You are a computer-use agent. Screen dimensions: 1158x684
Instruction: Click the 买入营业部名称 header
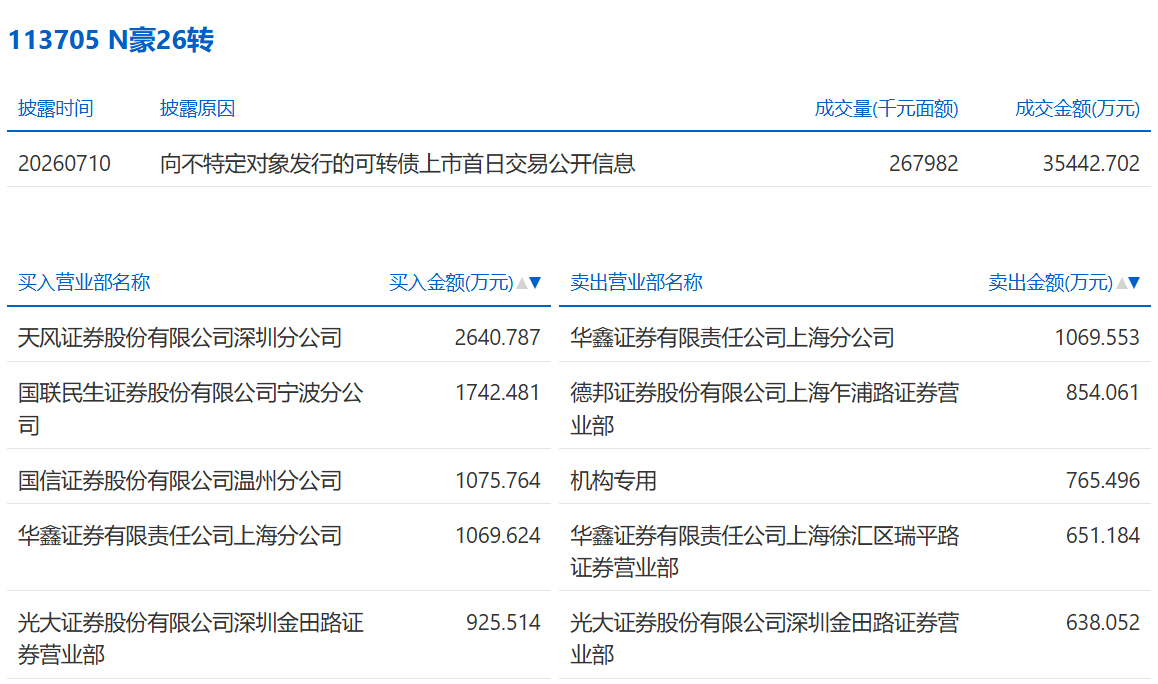(83, 282)
